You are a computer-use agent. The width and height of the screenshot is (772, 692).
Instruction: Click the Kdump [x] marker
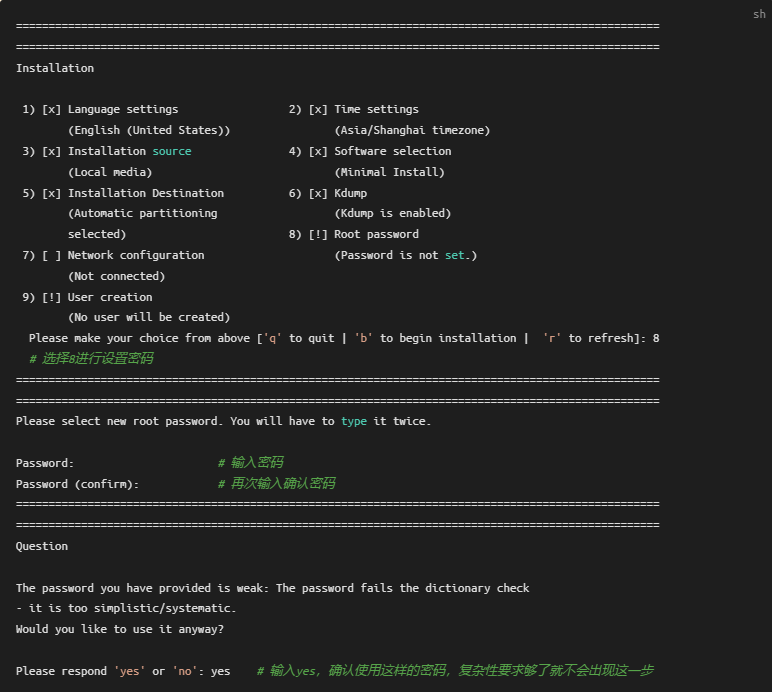[x=318, y=193]
